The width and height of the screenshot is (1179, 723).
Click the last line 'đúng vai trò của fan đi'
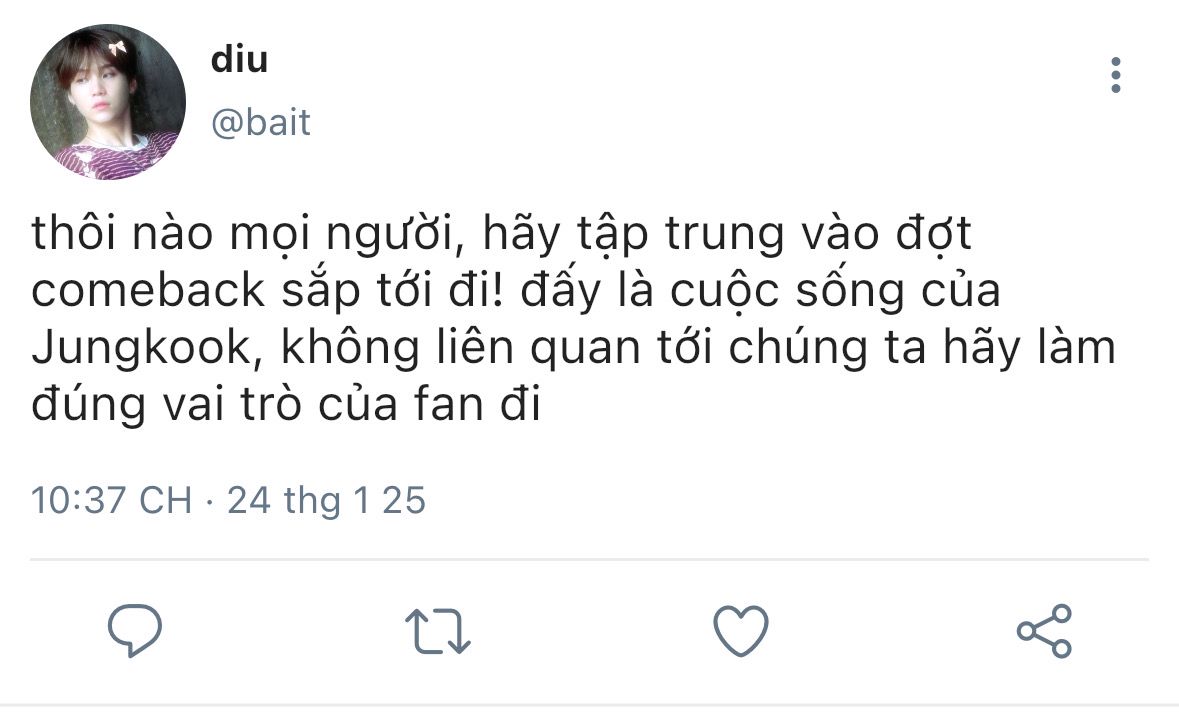pyautogui.click(x=286, y=405)
